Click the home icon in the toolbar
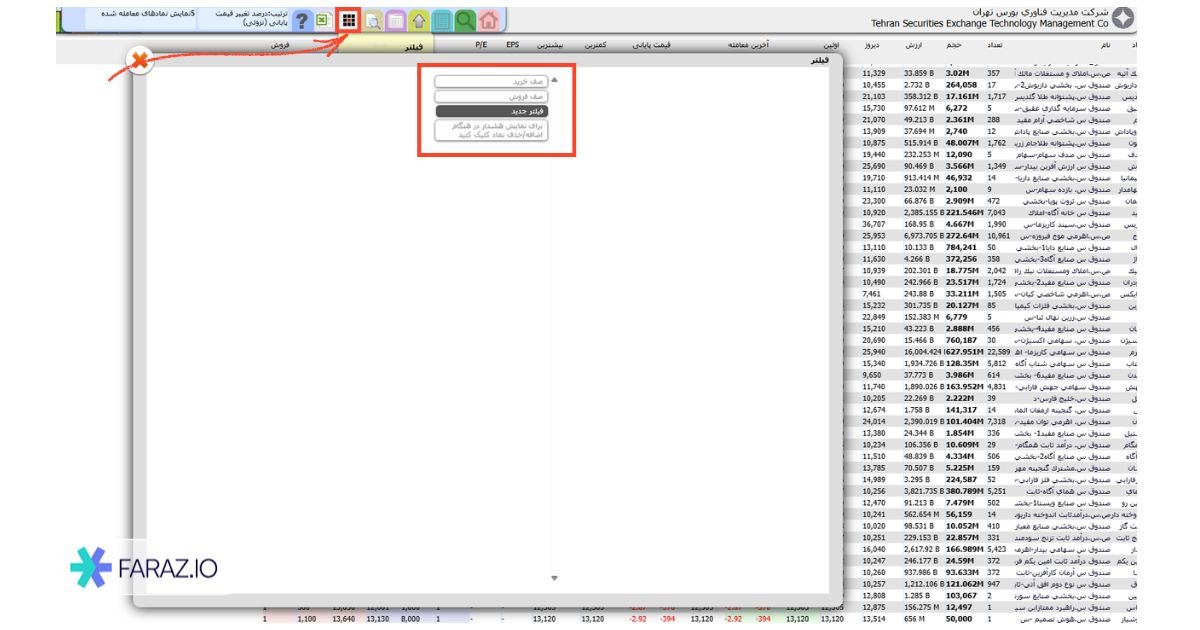Viewport: 1200px width, 630px height. point(488,19)
